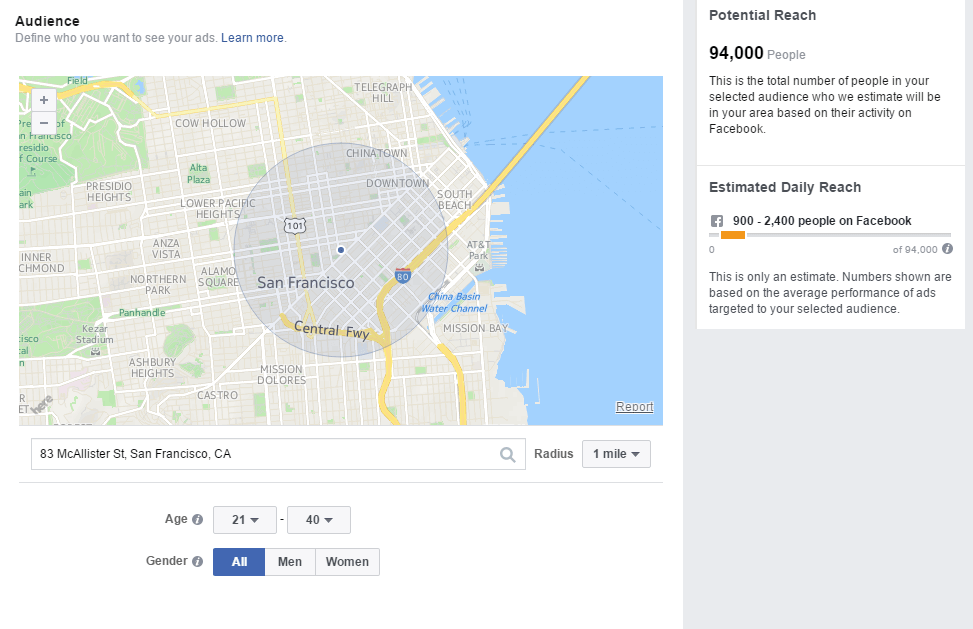Click the map center location pin
Image resolution: width=973 pixels, height=629 pixels.
341,249
